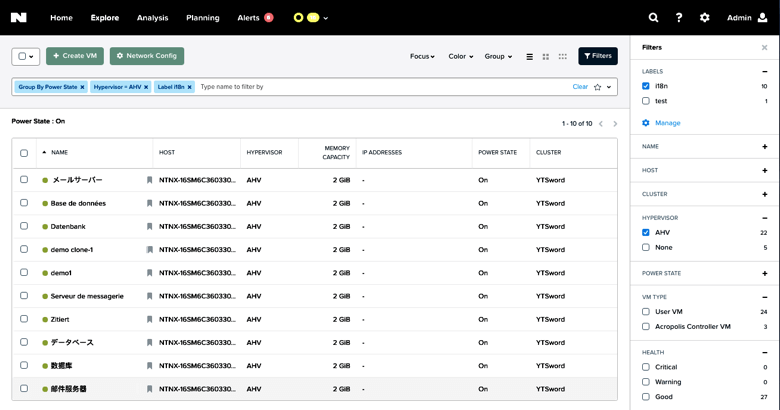780x410 pixels.
Task: Open the Group dropdown
Action: [498, 57]
